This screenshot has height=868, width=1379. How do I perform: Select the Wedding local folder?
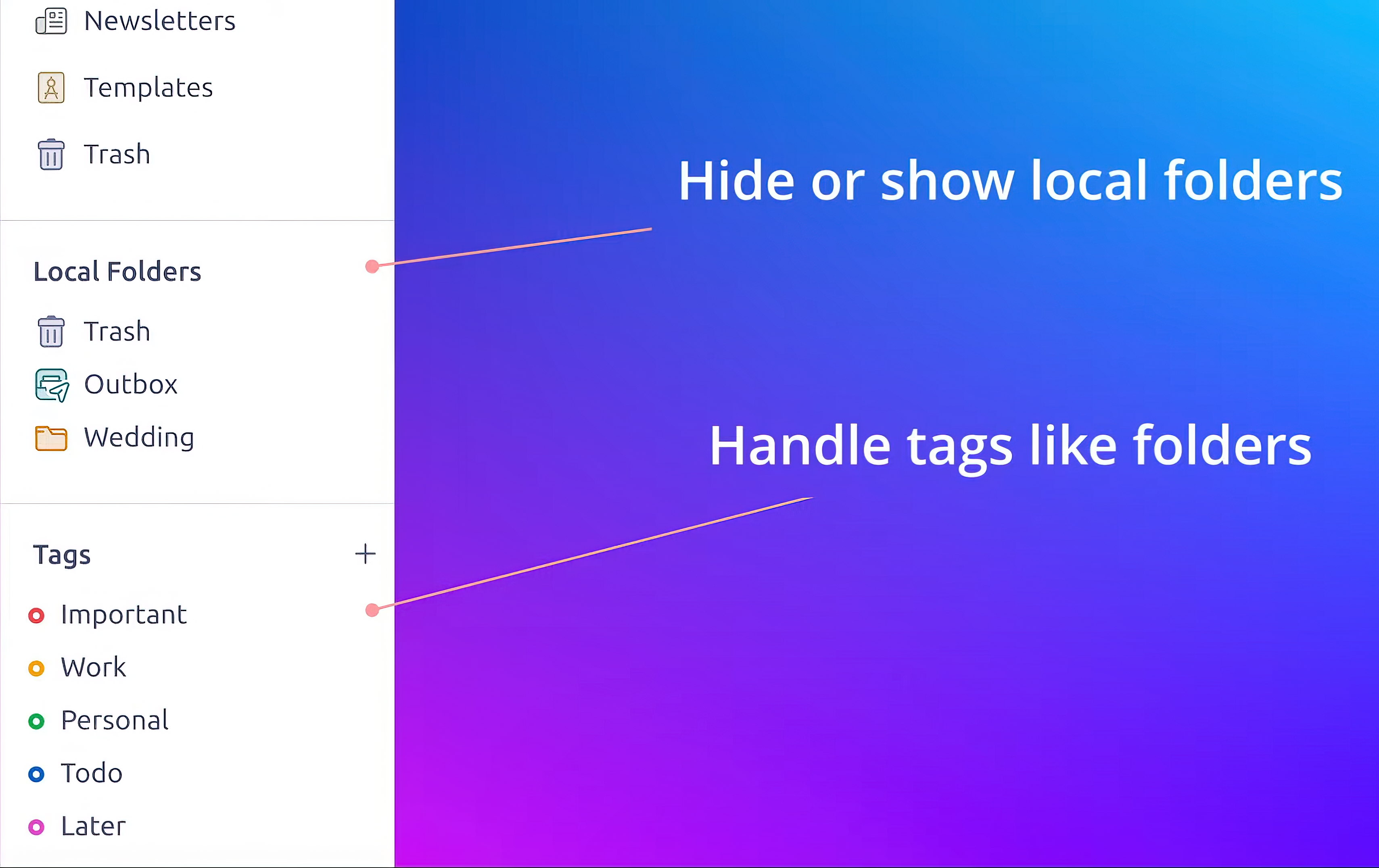pos(139,437)
